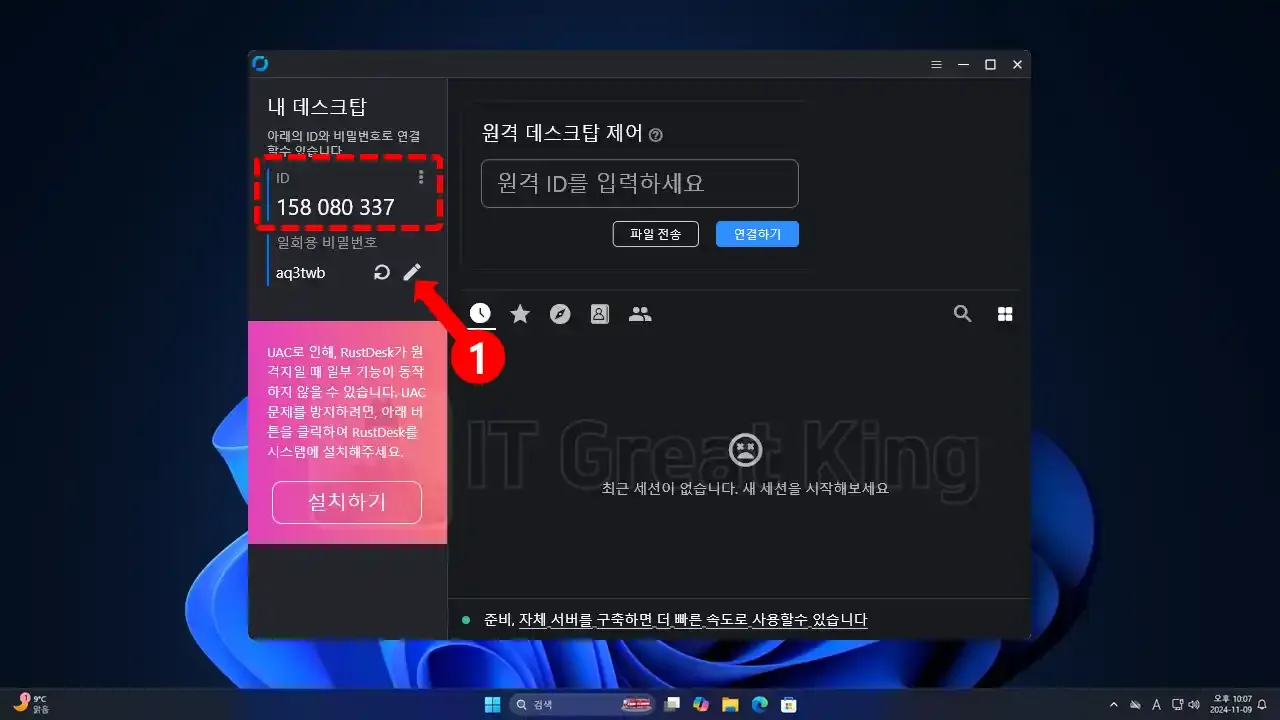Open the RustDesk hamburger settings menu
The width and height of the screenshot is (1280, 720).
point(936,64)
